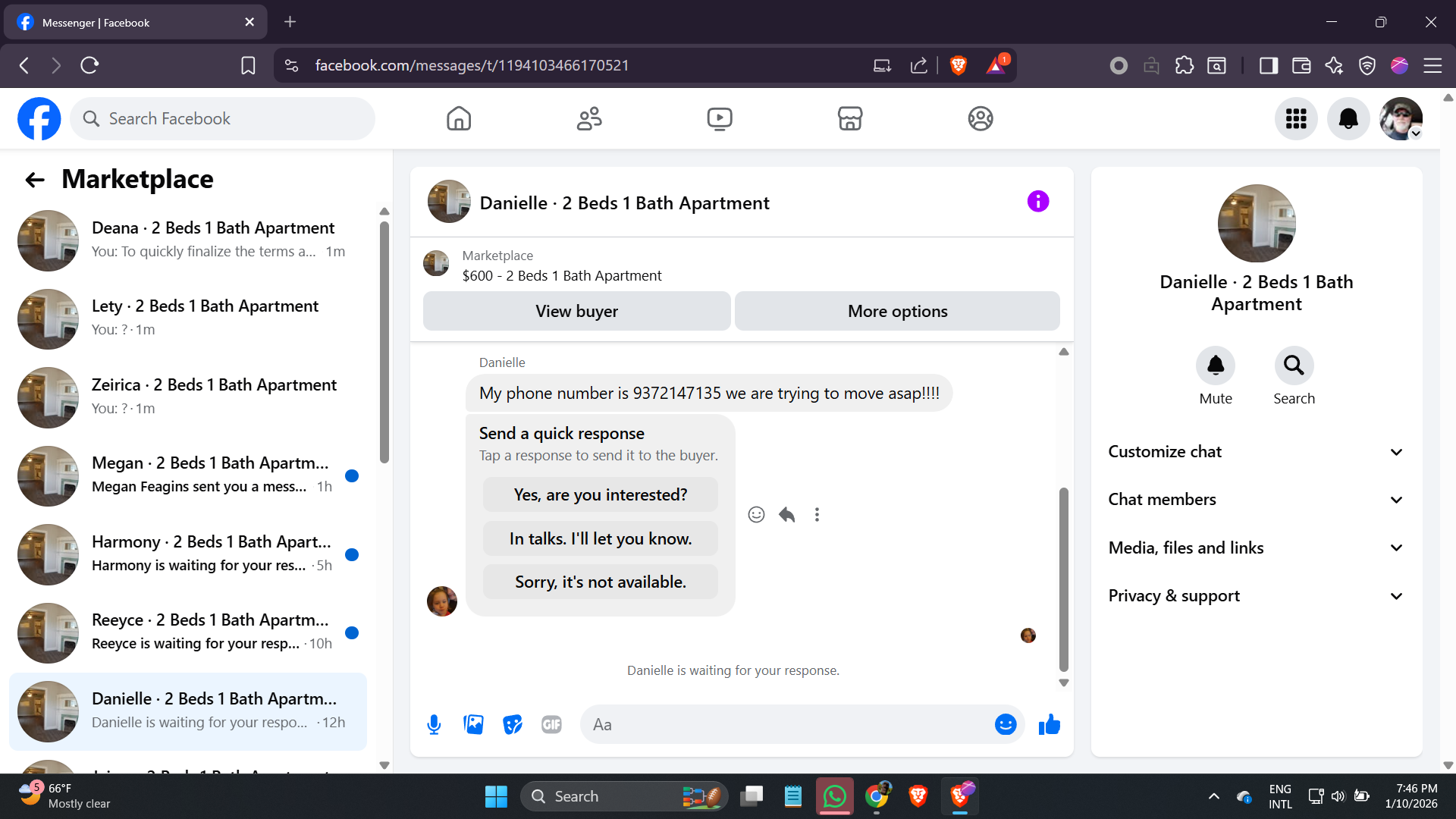Bookmark this page in the address bar
The height and width of the screenshot is (819, 1456).
pyautogui.click(x=248, y=65)
